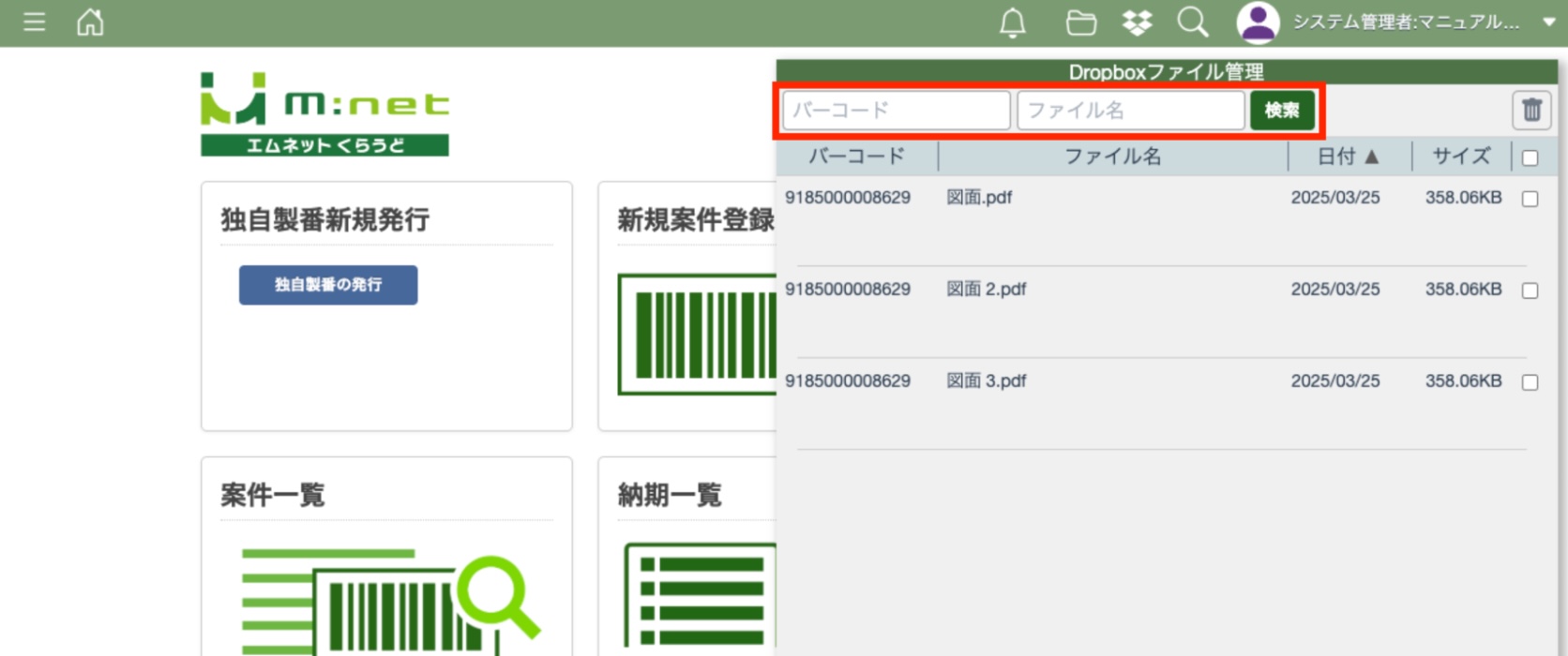1568x656 pixels.
Task: Sort by the ファイル名 column header
Action: [1112, 157]
